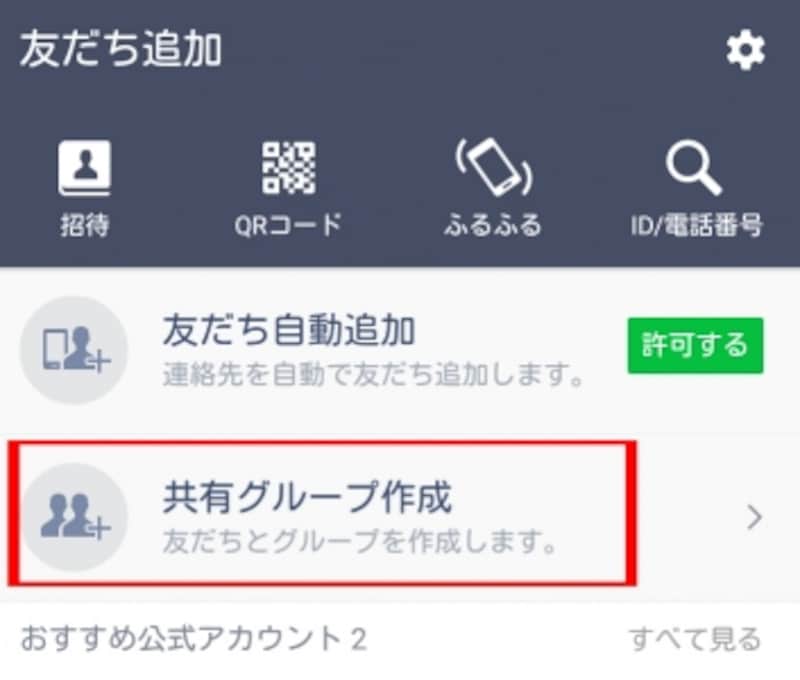800x680 pixels.
Task: Click the 許可する green button
Action: (695, 345)
